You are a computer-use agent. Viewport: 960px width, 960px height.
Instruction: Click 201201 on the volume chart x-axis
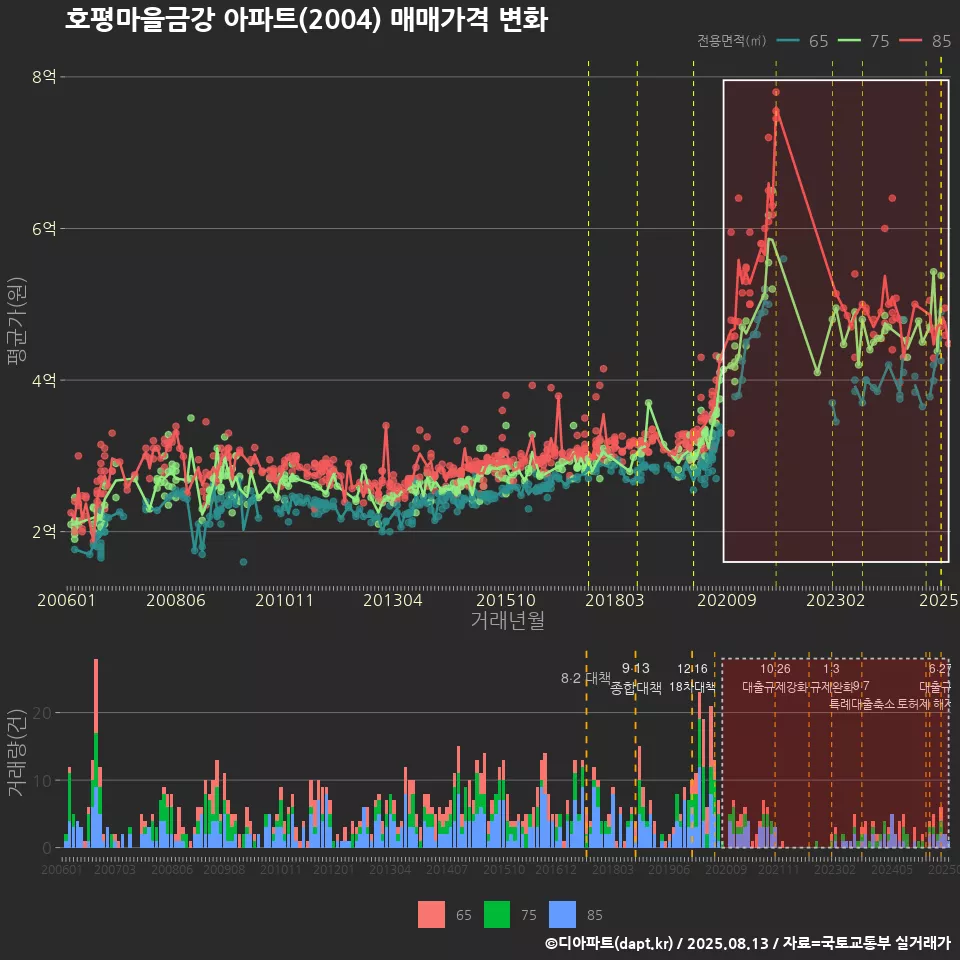(x=334, y=869)
